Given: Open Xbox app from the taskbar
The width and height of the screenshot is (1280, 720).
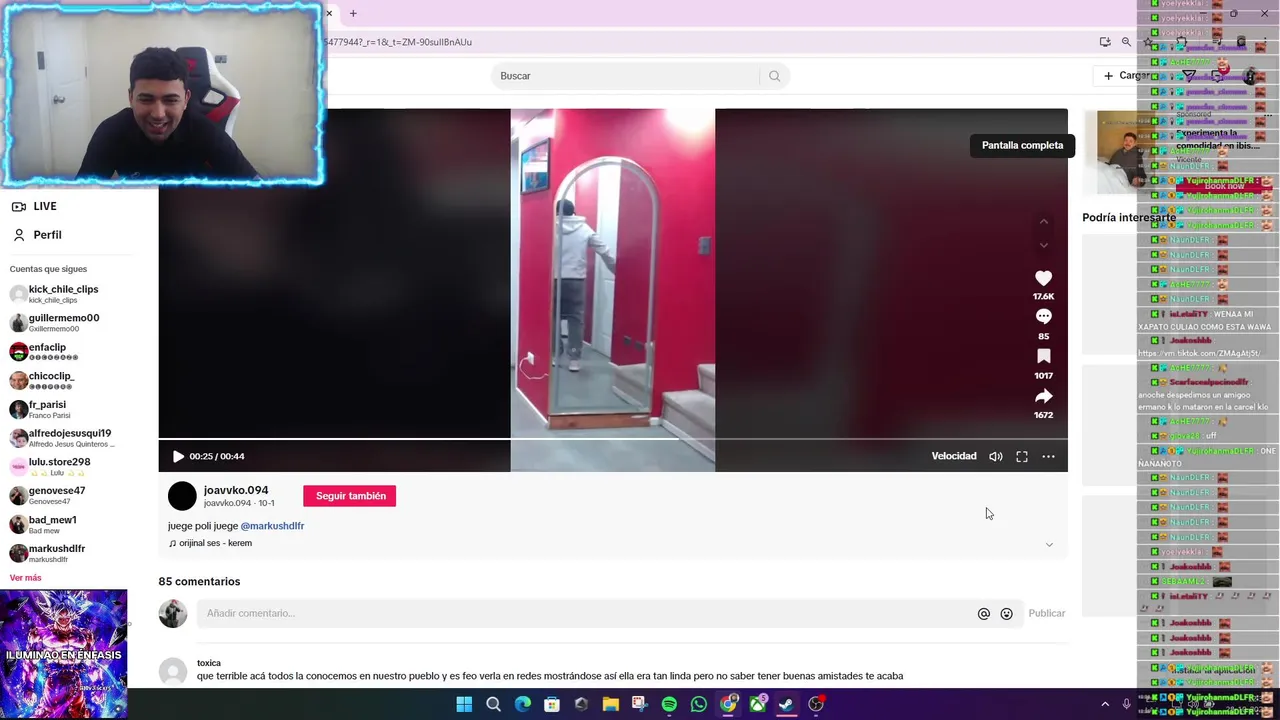Looking at the screenshot, I should pyautogui.click(x=757, y=704).
